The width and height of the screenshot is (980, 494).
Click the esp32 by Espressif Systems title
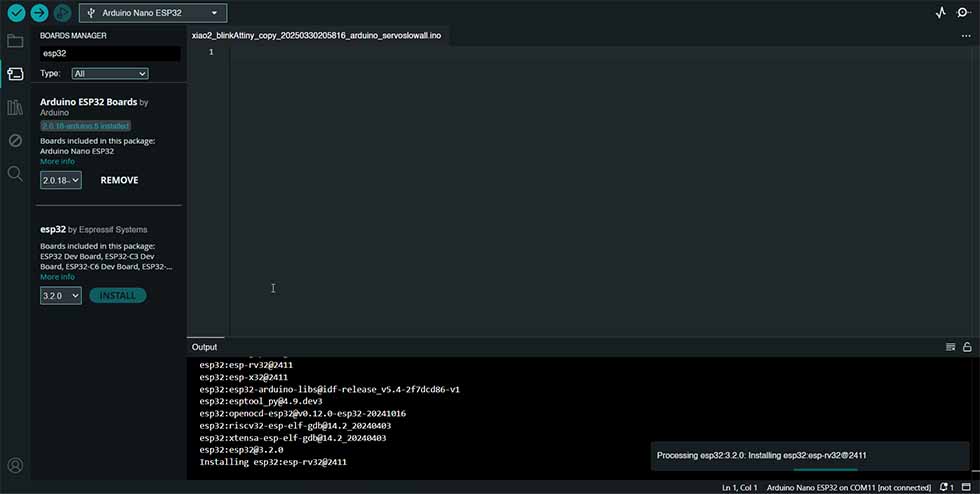pyautogui.click(x=94, y=229)
